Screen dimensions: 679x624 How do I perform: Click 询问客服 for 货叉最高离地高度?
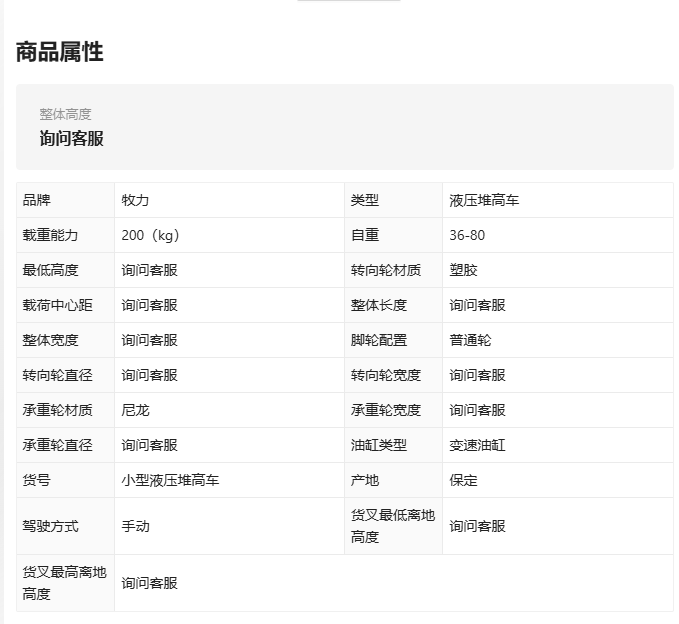[149, 583]
